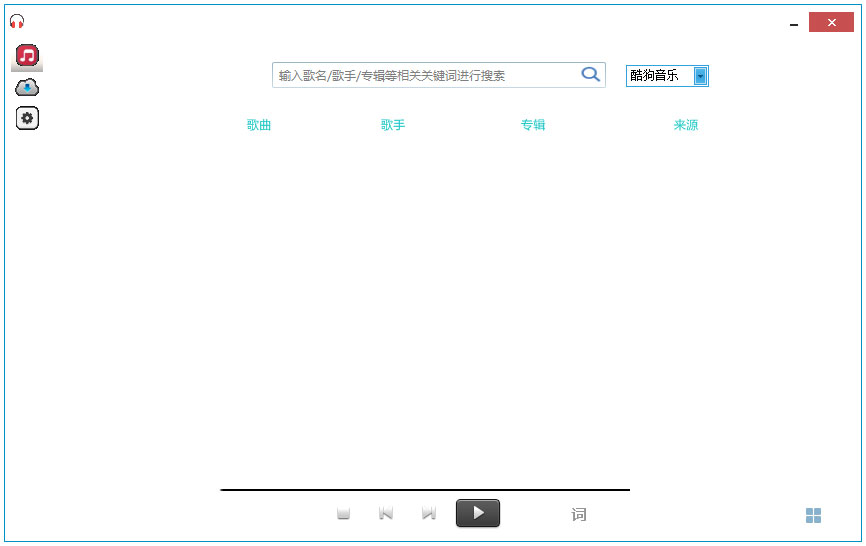
Task: Click the 专辑 column header
Action: coord(533,125)
